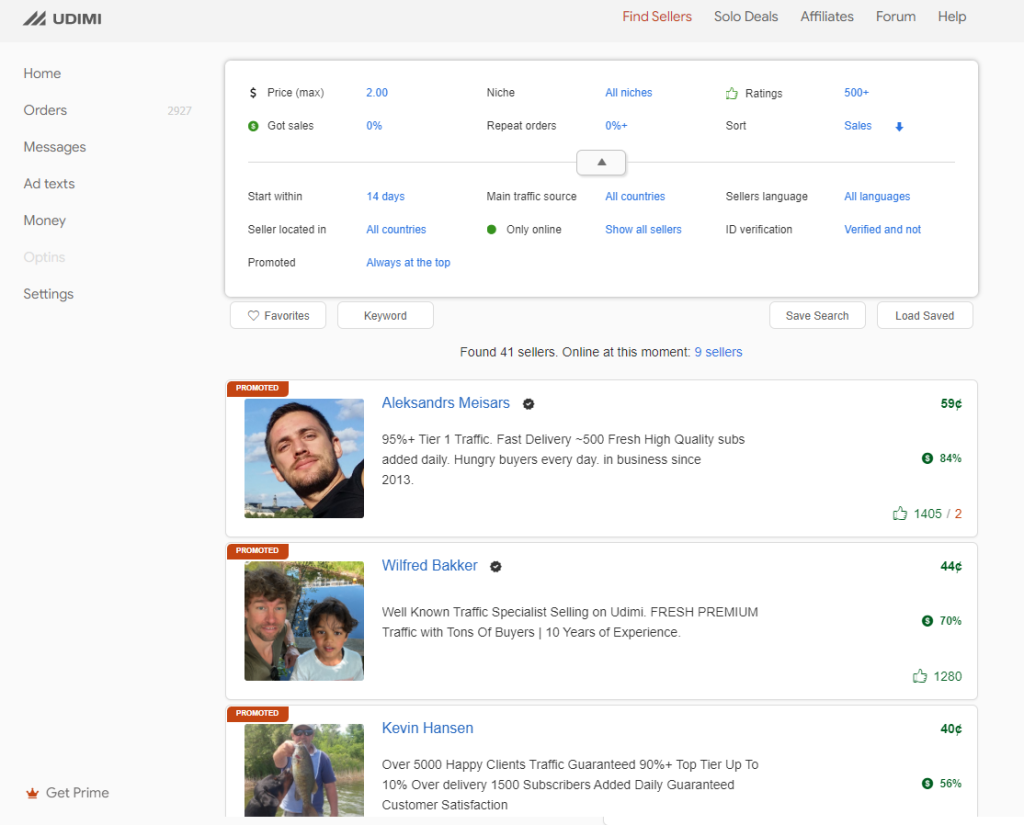Toggle ID verification Verified and not
The height and width of the screenshot is (825, 1024).
tap(882, 230)
